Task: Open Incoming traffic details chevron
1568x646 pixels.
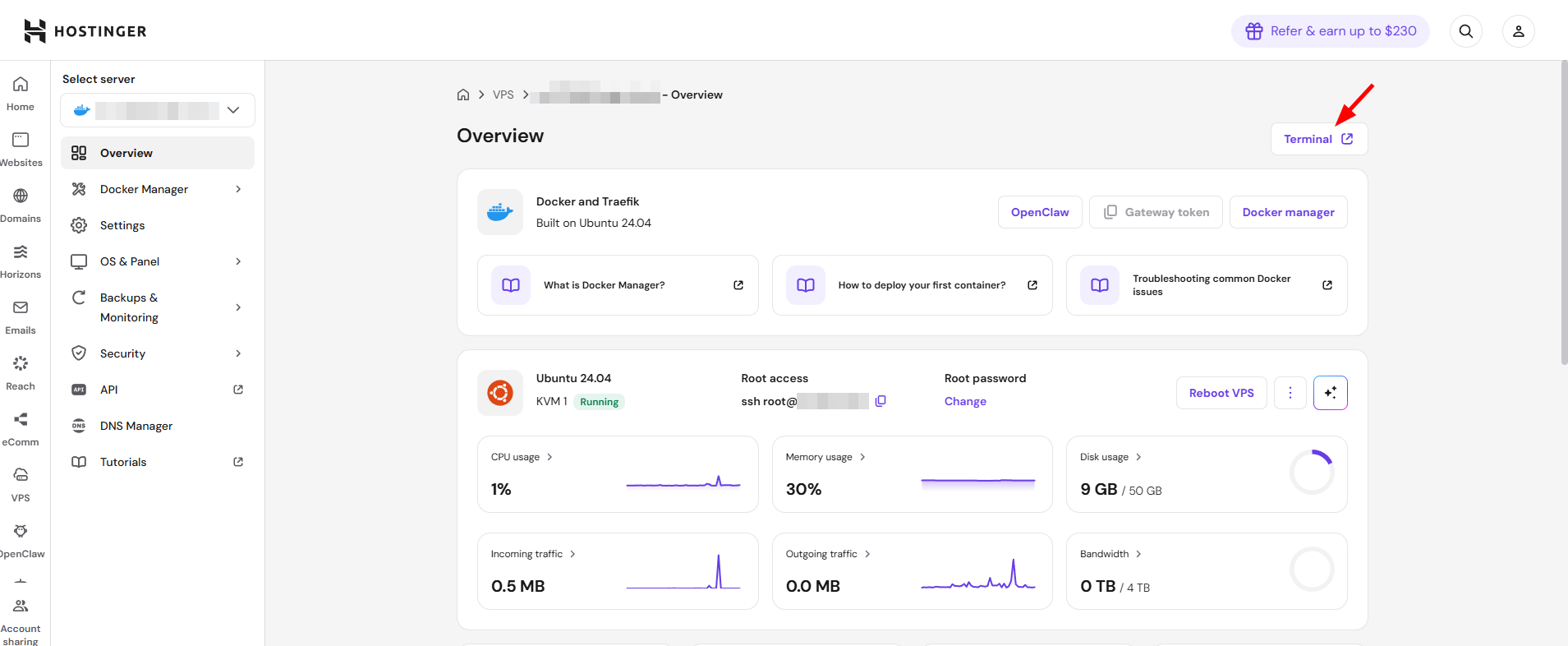Action: pyautogui.click(x=572, y=554)
